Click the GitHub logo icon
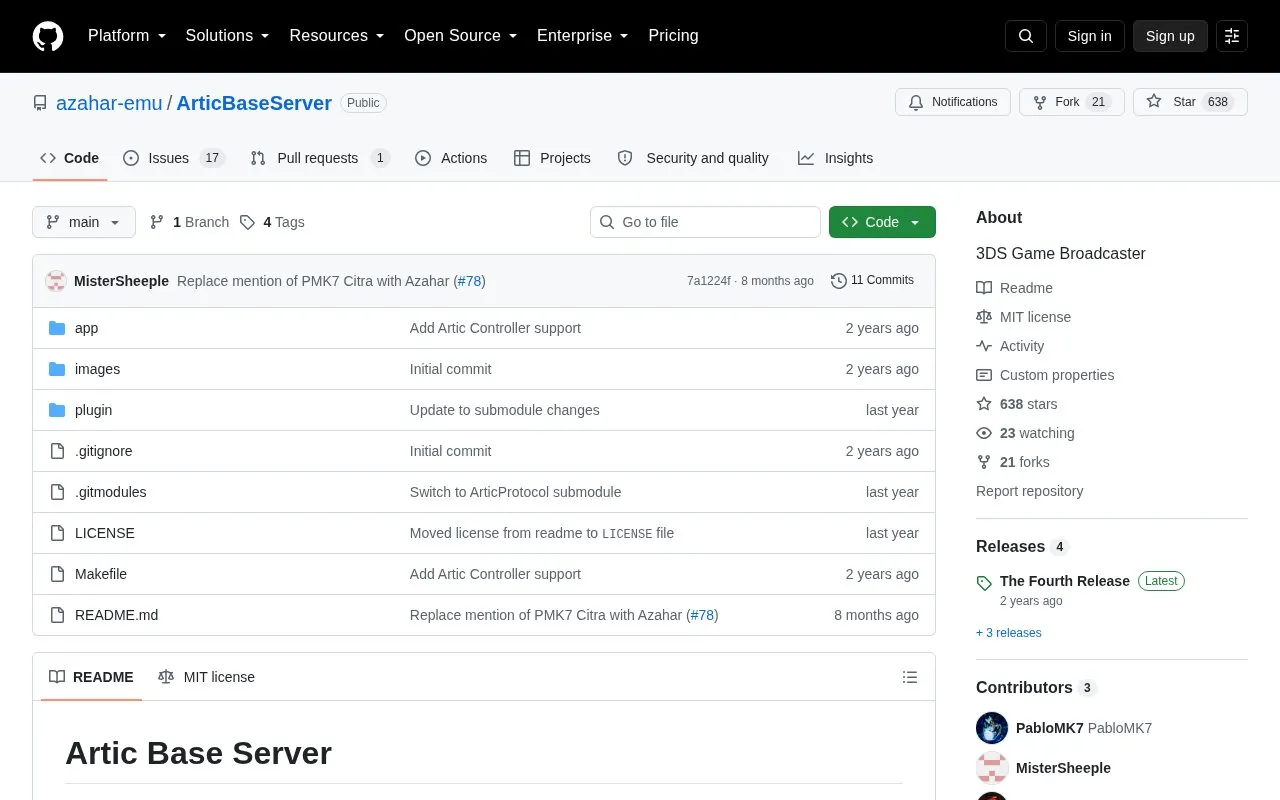Image resolution: width=1280 pixels, height=800 pixels. [48, 36]
